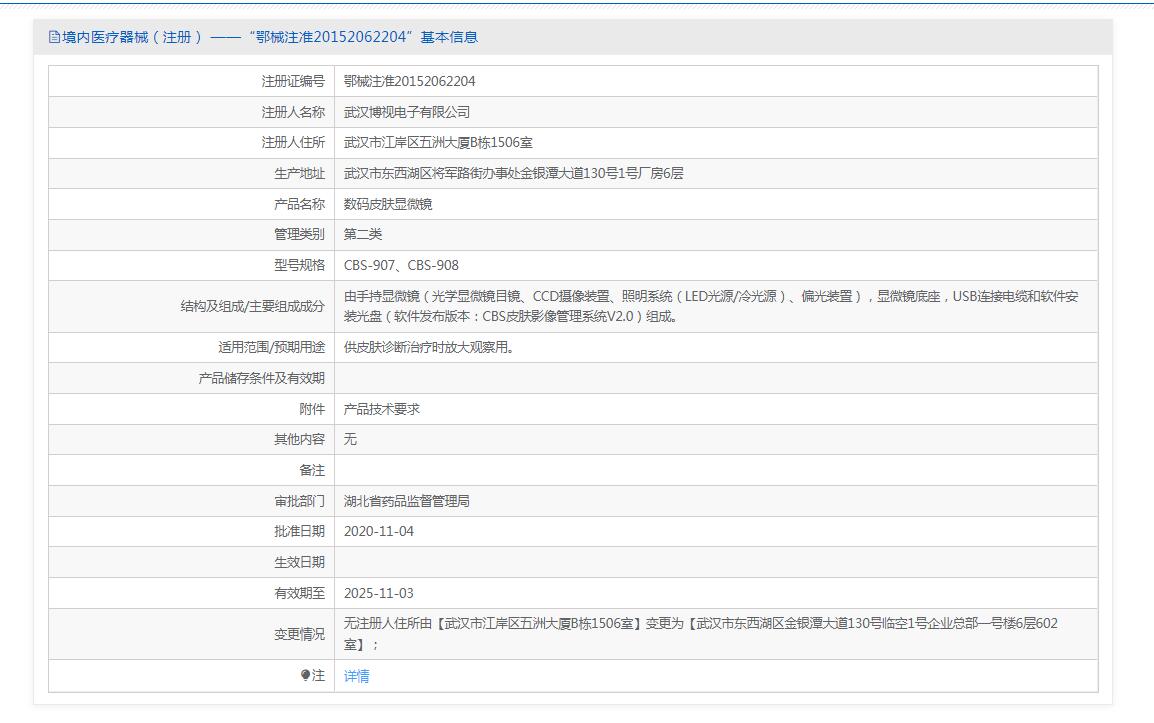Click the 变更情况 row label
This screenshot has width=1154, height=723.
[x=300, y=634]
